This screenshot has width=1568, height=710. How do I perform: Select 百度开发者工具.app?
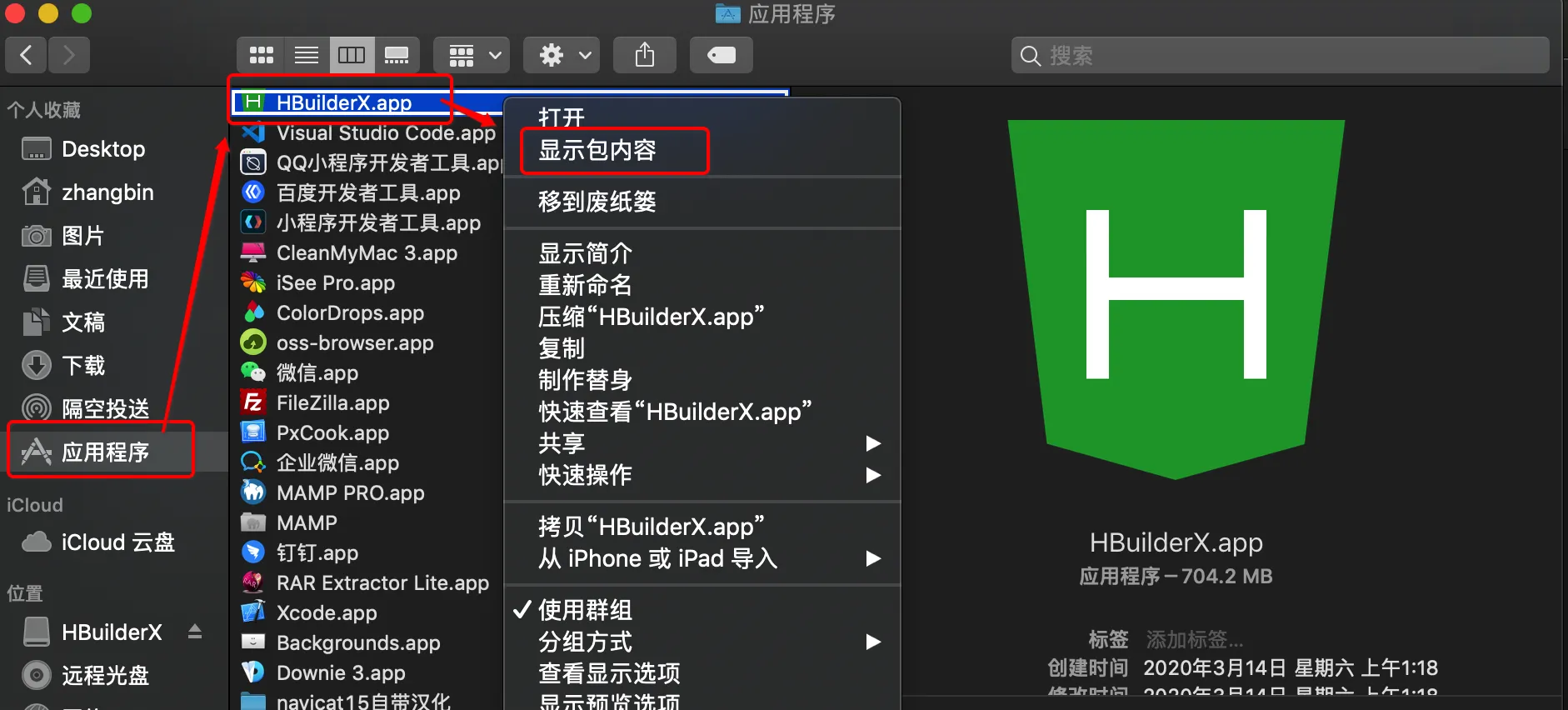[x=368, y=193]
